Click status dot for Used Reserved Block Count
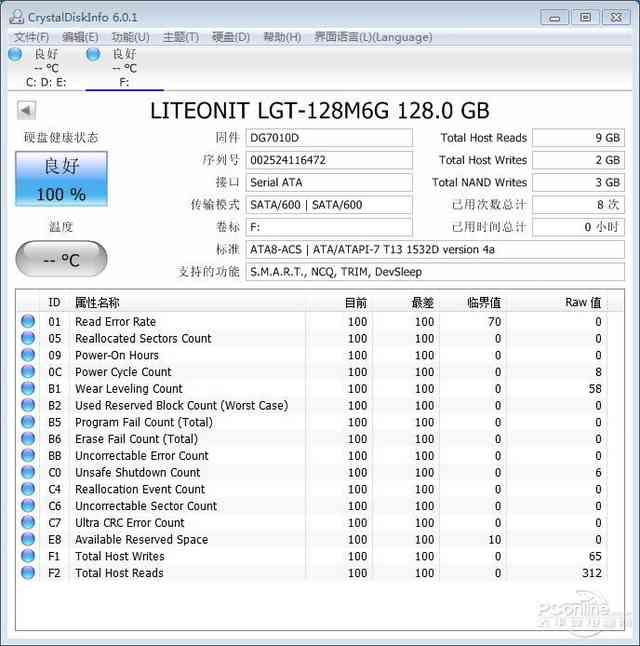The height and width of the screenshot is (646, 640). point(28,405)
